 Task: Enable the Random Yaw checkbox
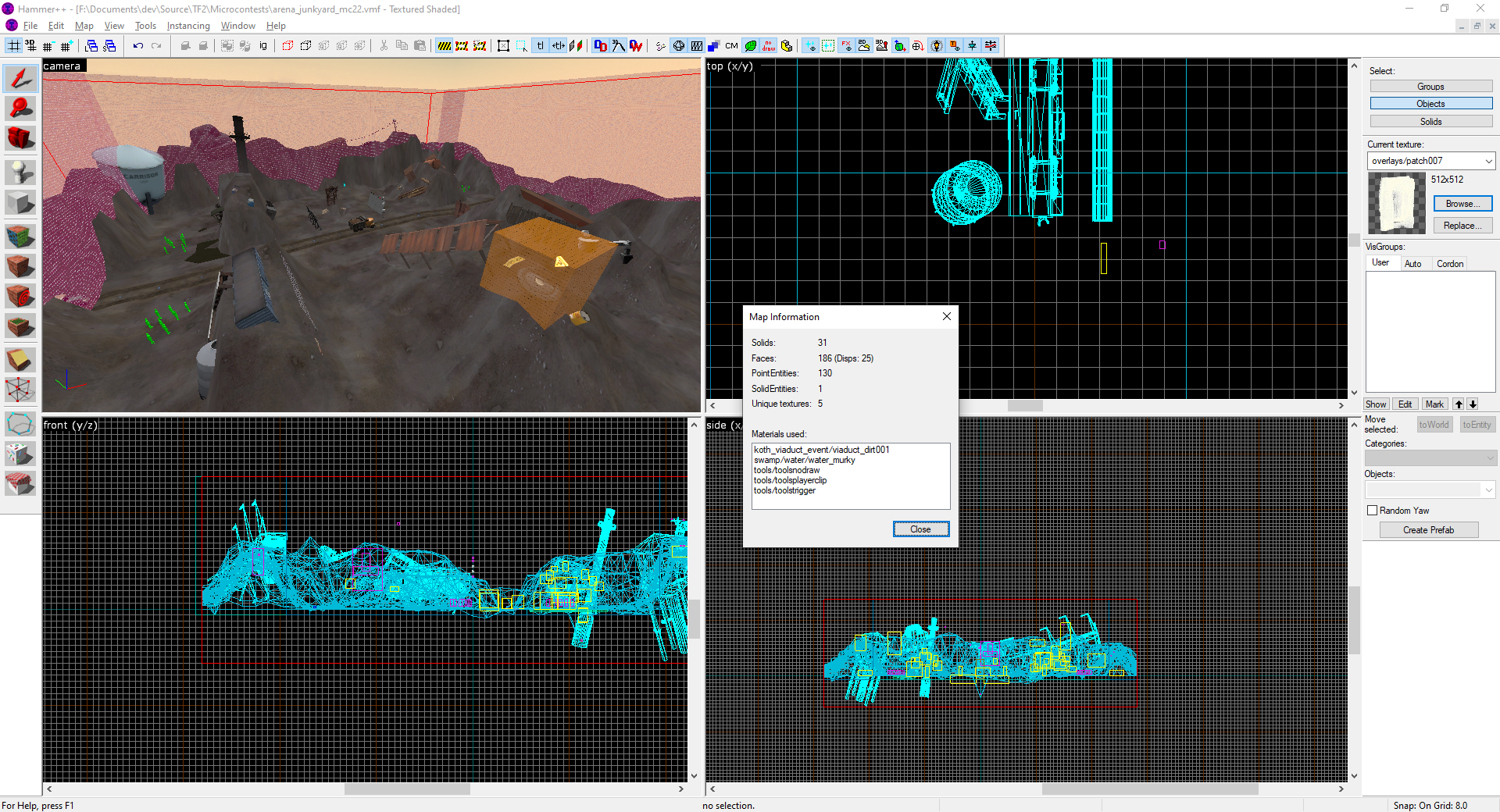pos(1372,511)
